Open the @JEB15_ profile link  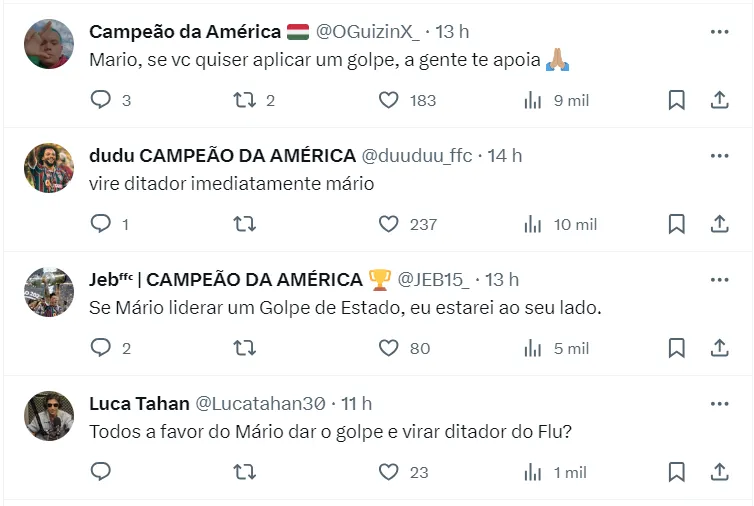(x=435, y=280)
